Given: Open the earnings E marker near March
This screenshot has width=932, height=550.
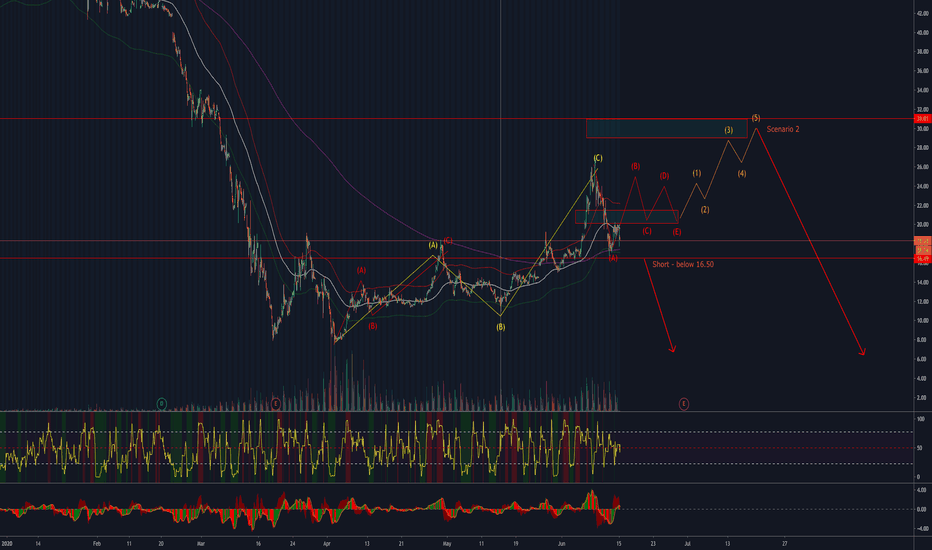Looking at the screenshot, I should (275, 404).
